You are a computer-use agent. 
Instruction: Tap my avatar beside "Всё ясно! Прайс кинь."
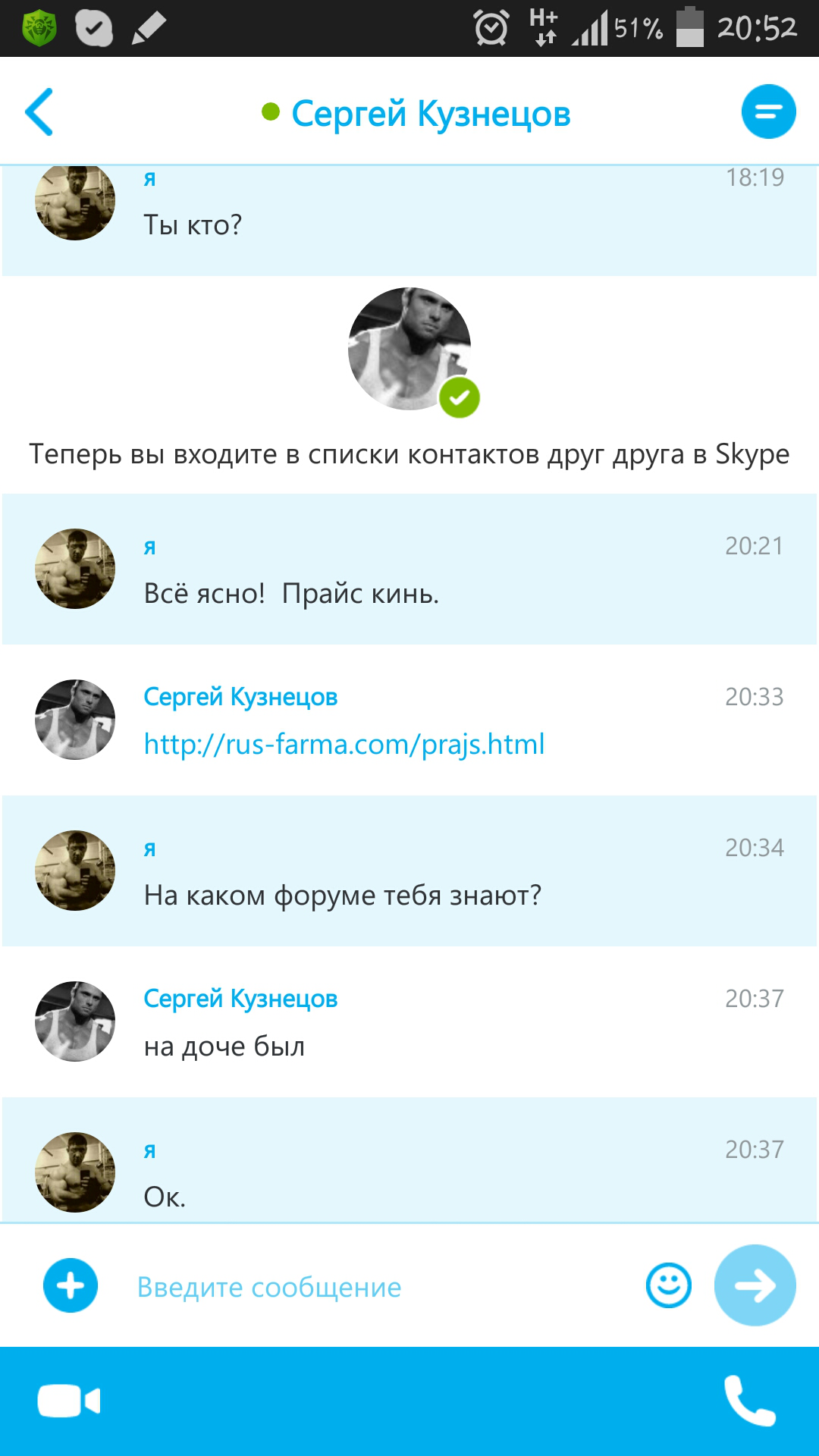pos(75,569)
